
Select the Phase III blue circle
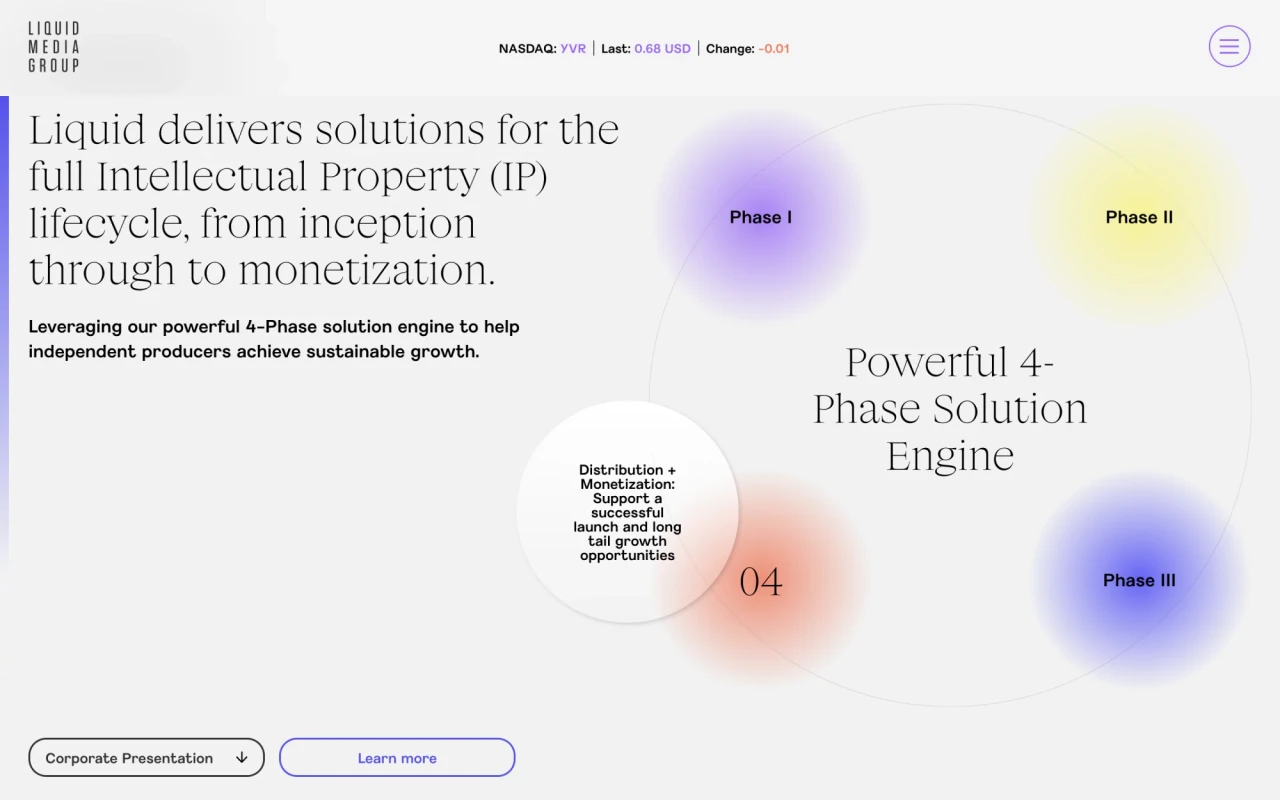point(1139,580)
